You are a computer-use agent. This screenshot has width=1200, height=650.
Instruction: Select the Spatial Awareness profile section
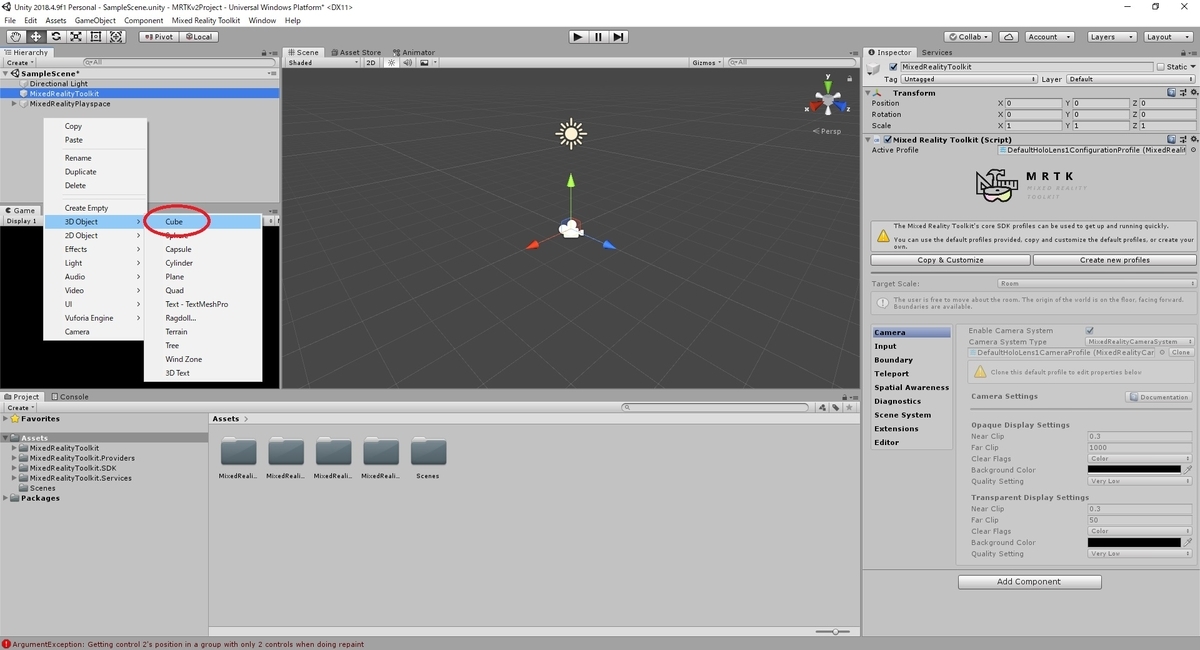(x=911, y=388)
